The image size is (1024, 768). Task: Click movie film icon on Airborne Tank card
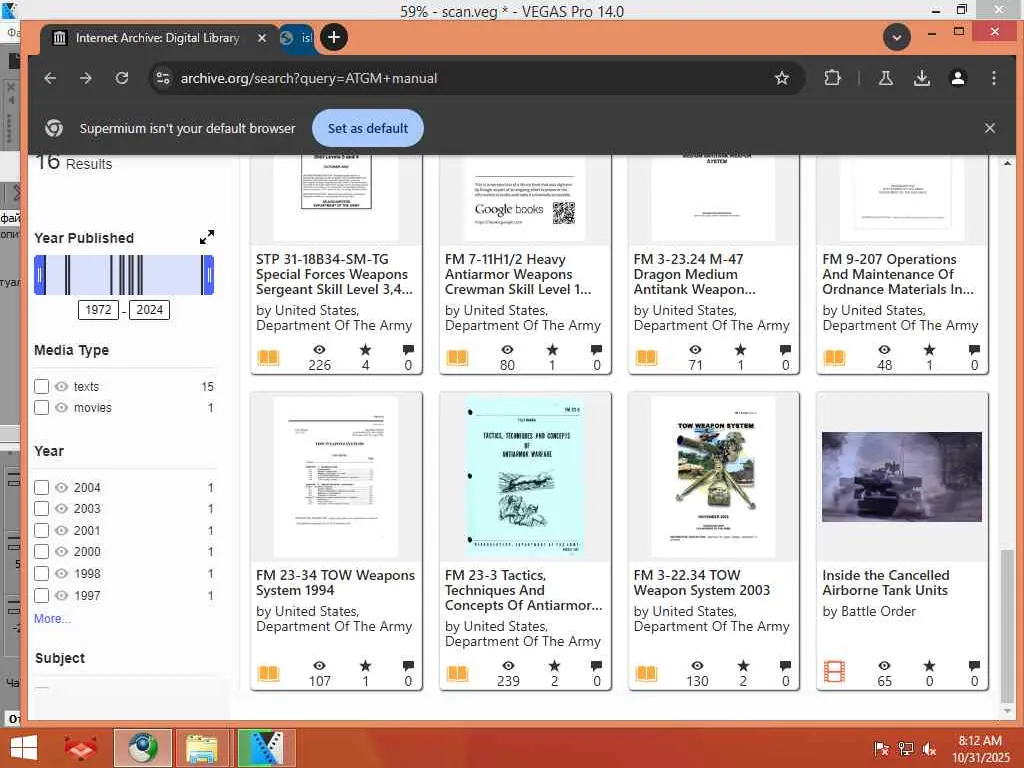pos(834,672)
